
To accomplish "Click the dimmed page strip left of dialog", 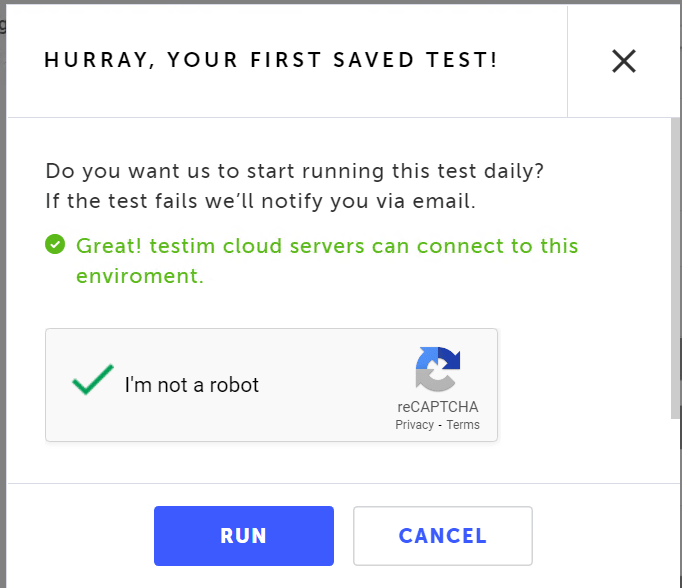I will pyautogui.click(x=3, y=304).
